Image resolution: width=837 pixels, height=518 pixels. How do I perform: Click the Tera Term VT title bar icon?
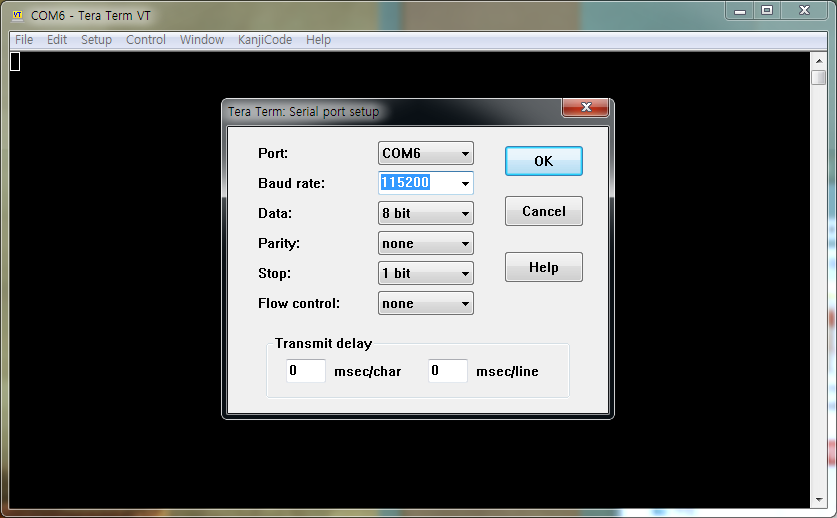pyautogui.click(x=17, y=15)
